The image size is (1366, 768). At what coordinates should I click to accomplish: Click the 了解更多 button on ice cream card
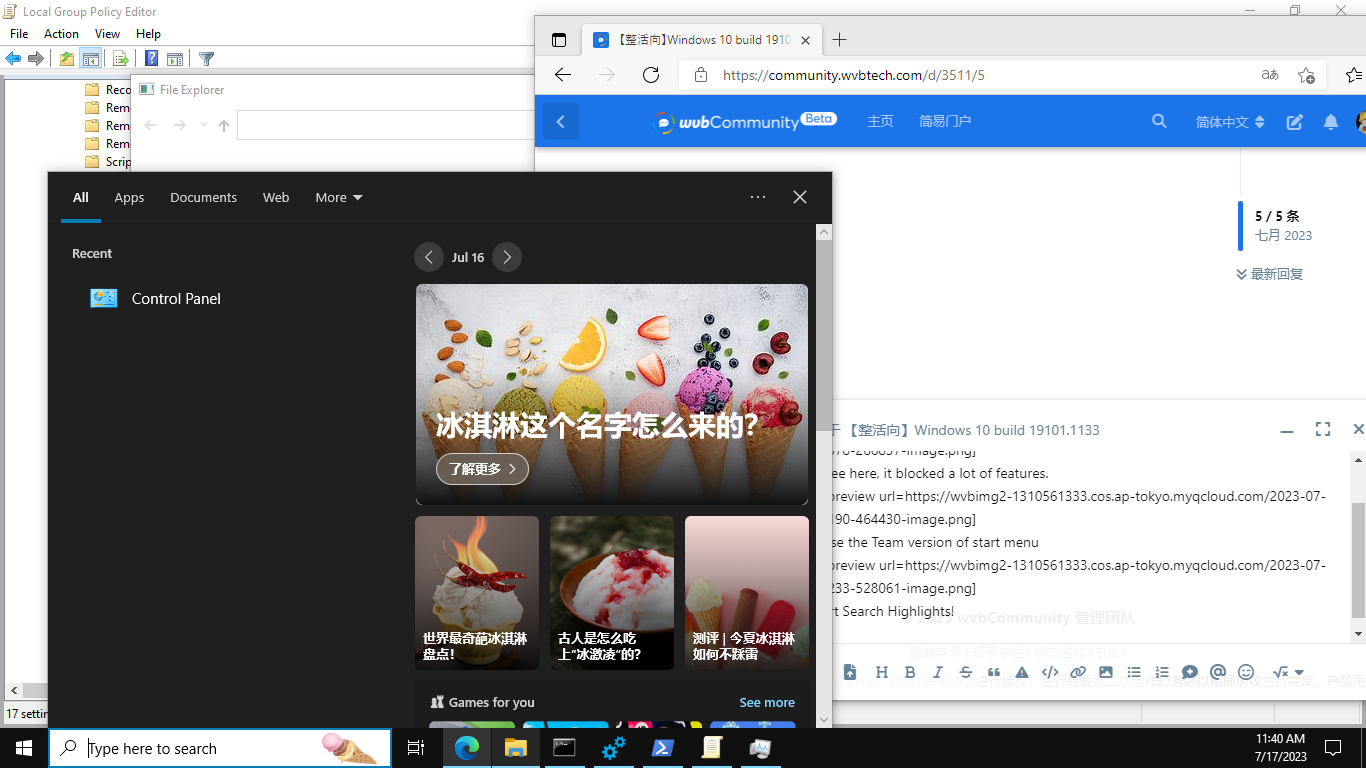[482, 468]
